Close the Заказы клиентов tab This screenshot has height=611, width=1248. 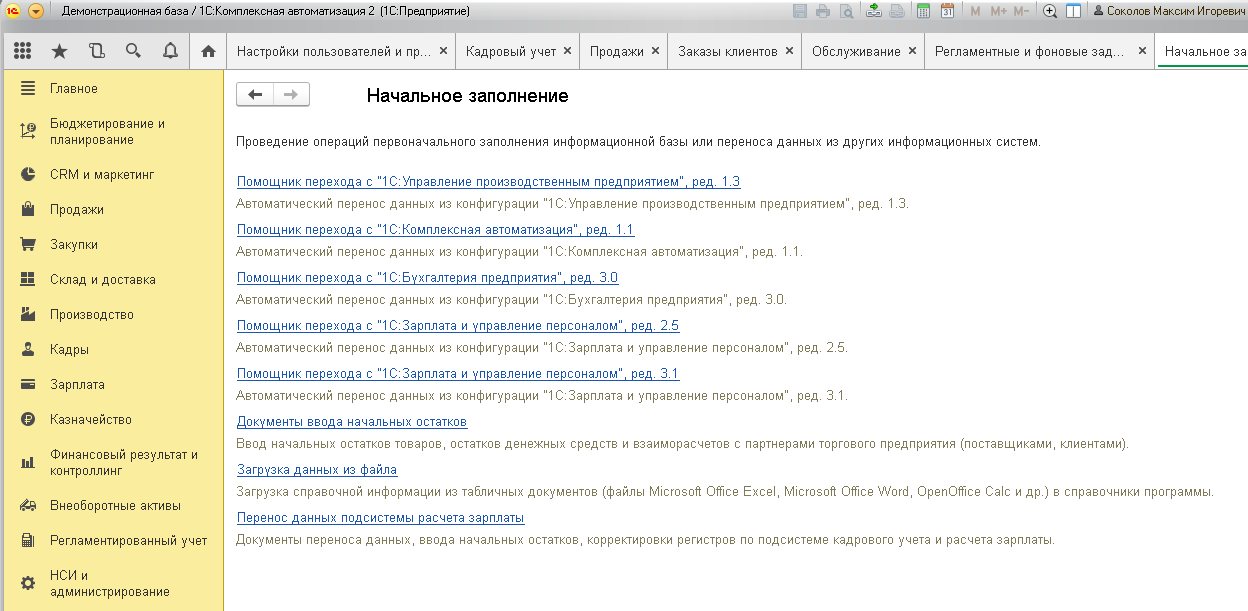(x=789, y=51)
